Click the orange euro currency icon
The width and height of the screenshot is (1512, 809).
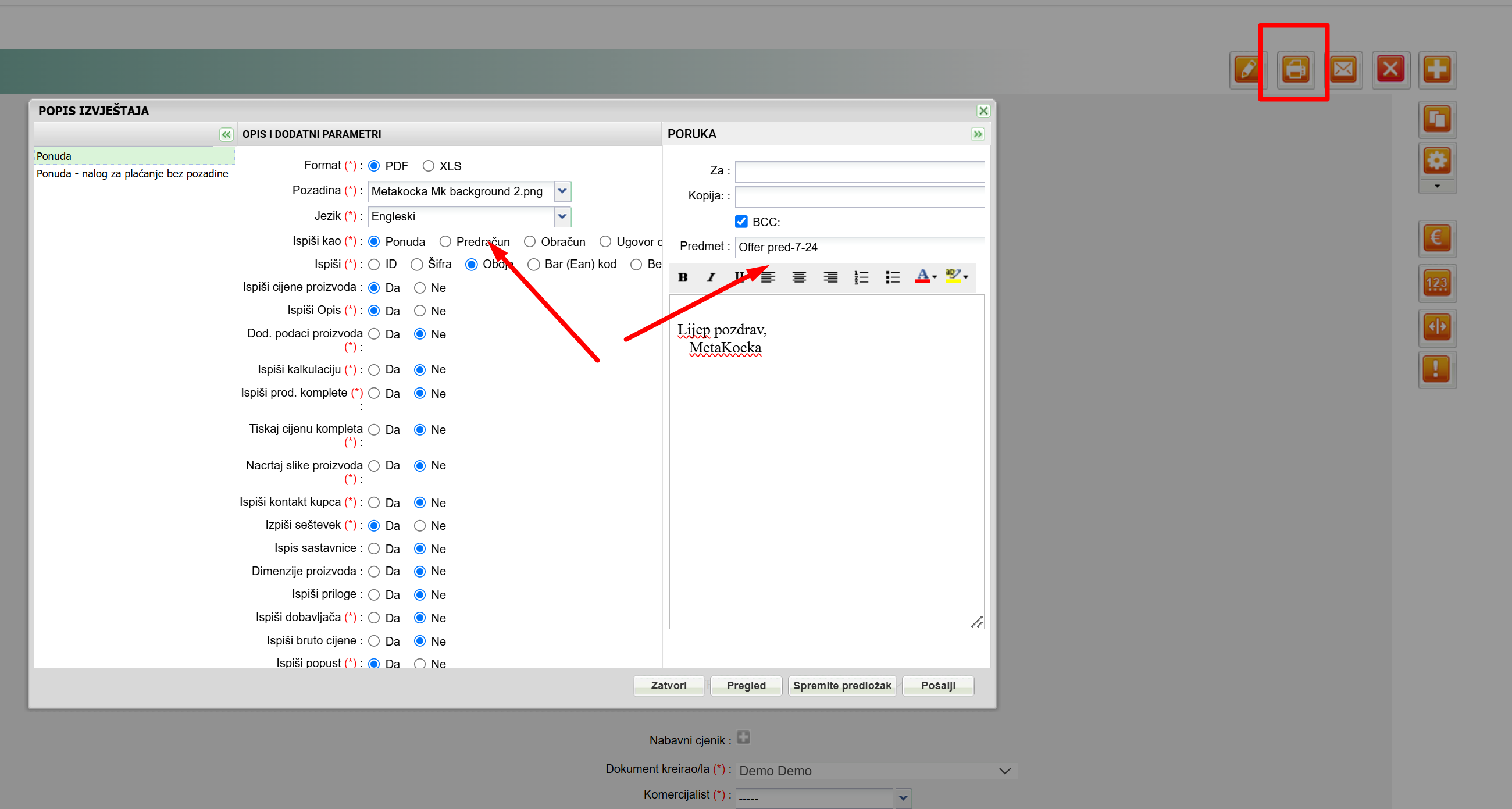[x=1437, y=238]
